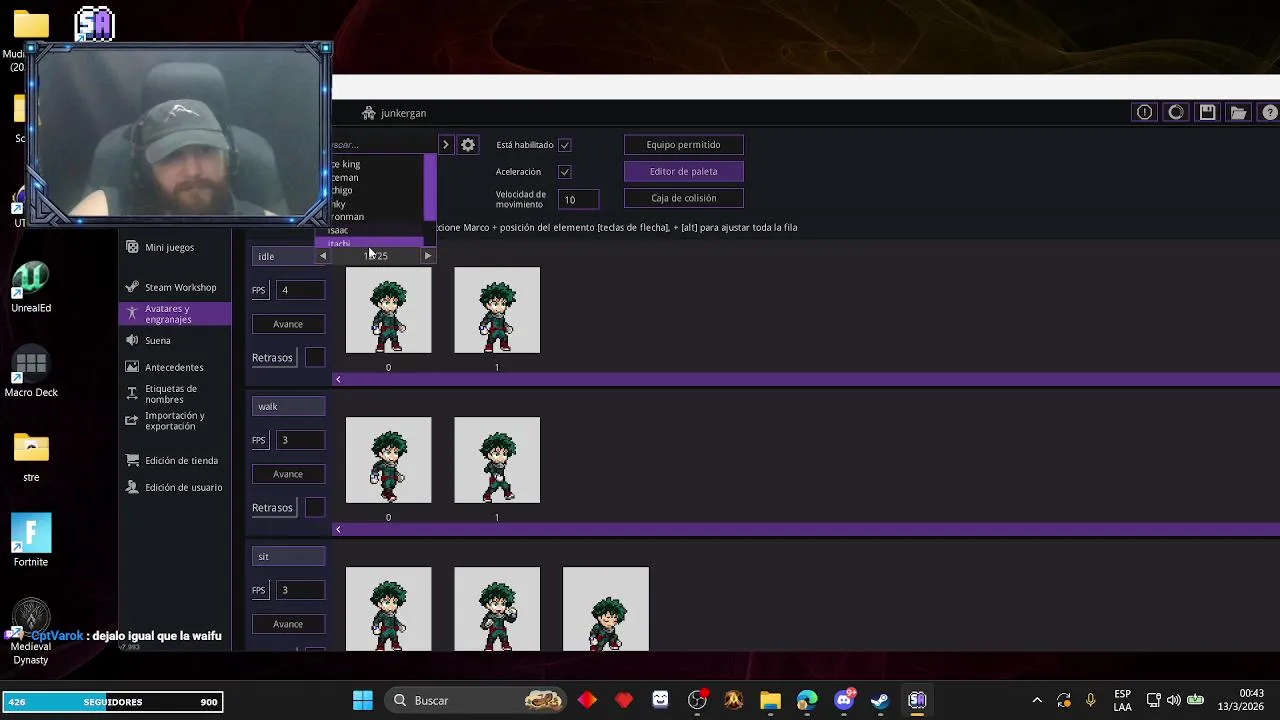Click the microphone icon in system tray

[1091, 700]
